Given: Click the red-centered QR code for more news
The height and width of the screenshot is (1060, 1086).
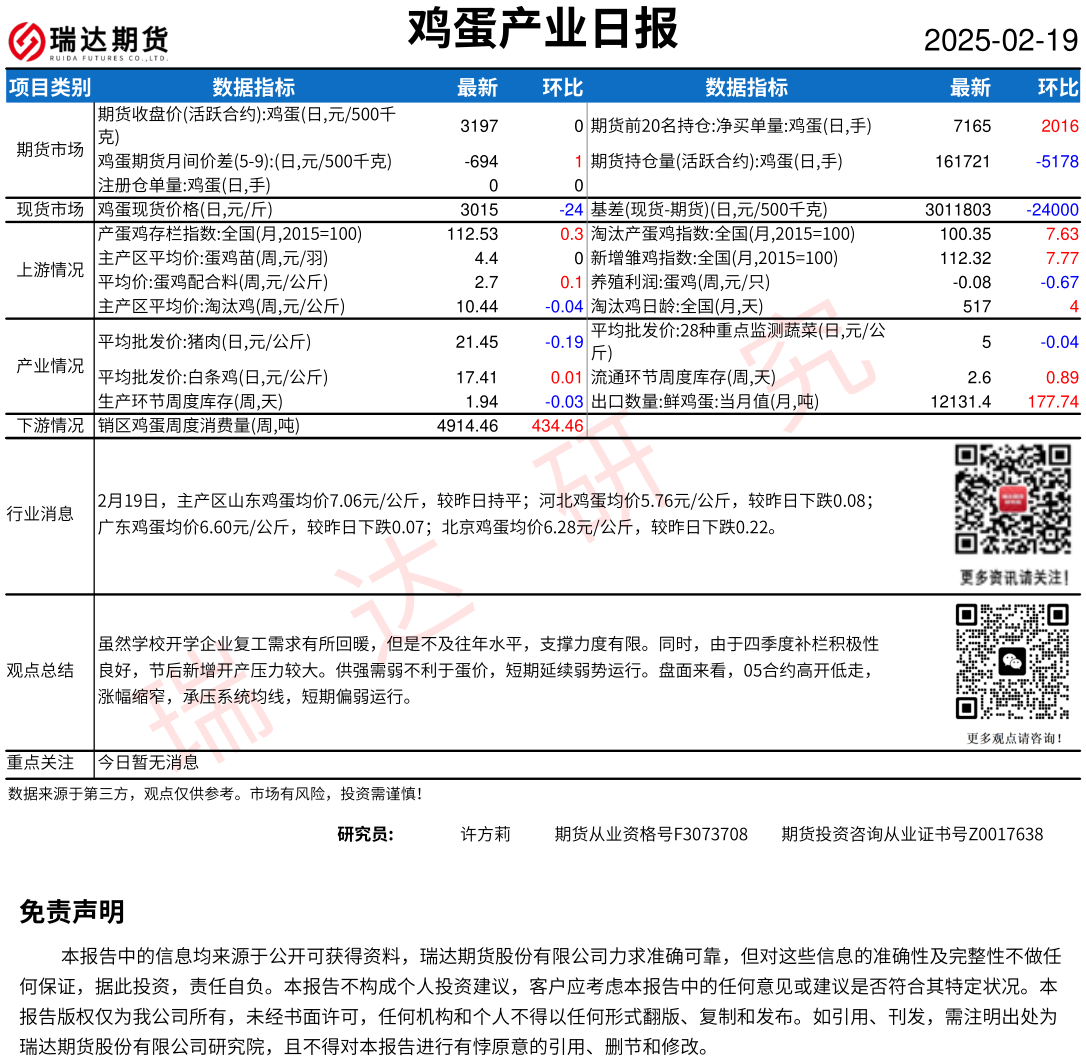Looking at the screenshot, I should [x=1014, y=500].
